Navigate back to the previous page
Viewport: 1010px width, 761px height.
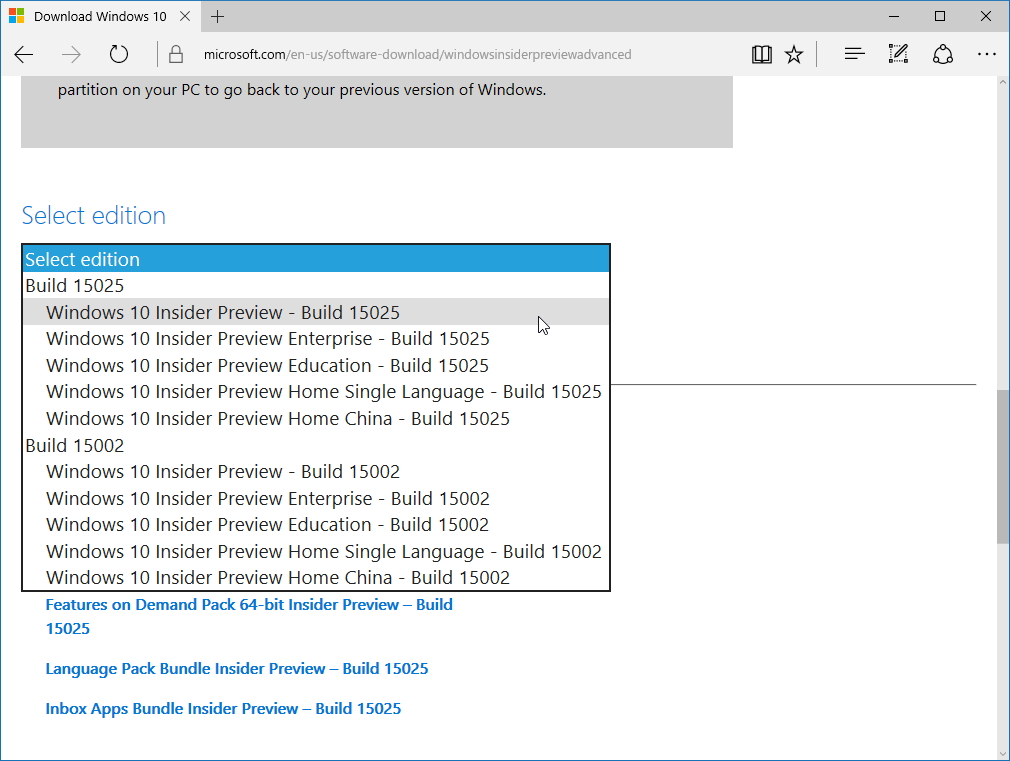[x=24, y=54]
